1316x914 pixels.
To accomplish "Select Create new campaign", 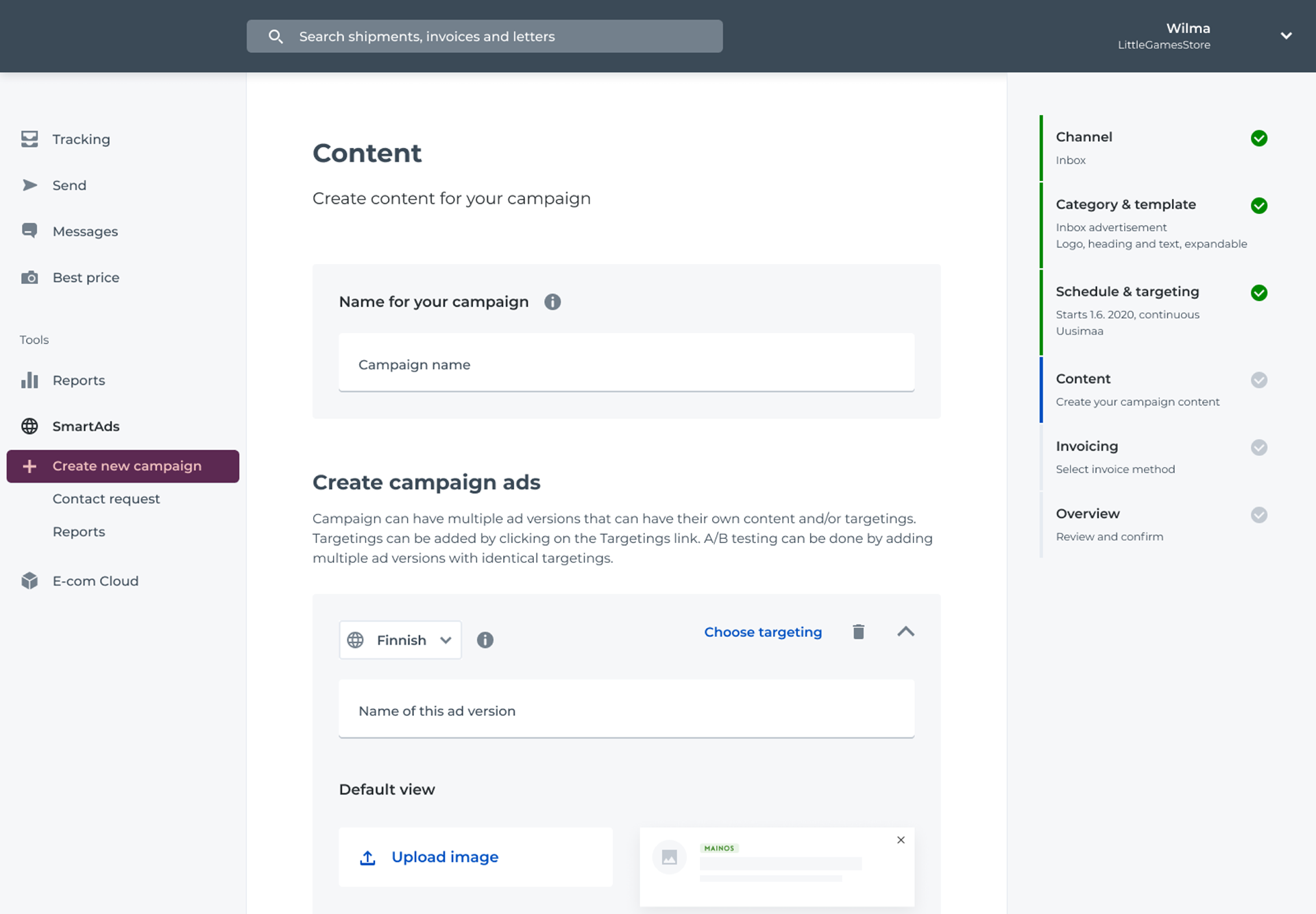I will pos(123,466).
